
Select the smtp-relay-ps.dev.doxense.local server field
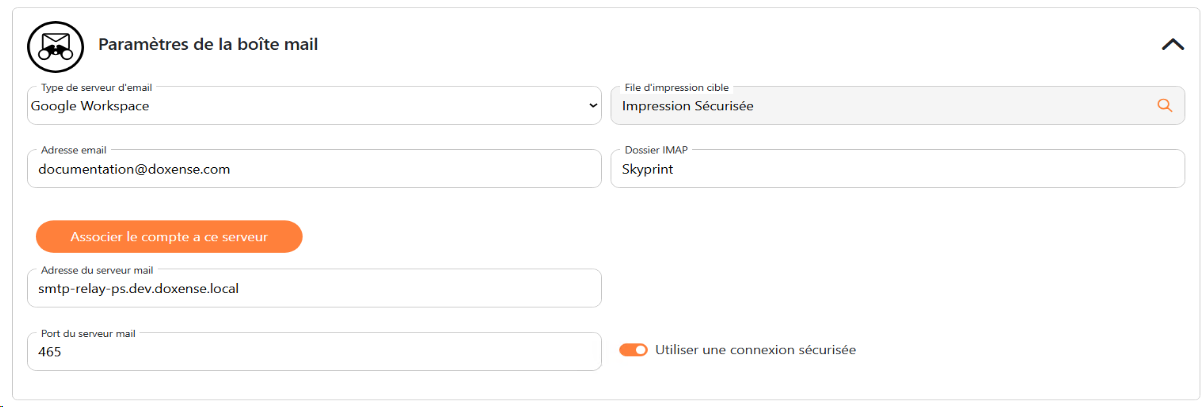314,288
